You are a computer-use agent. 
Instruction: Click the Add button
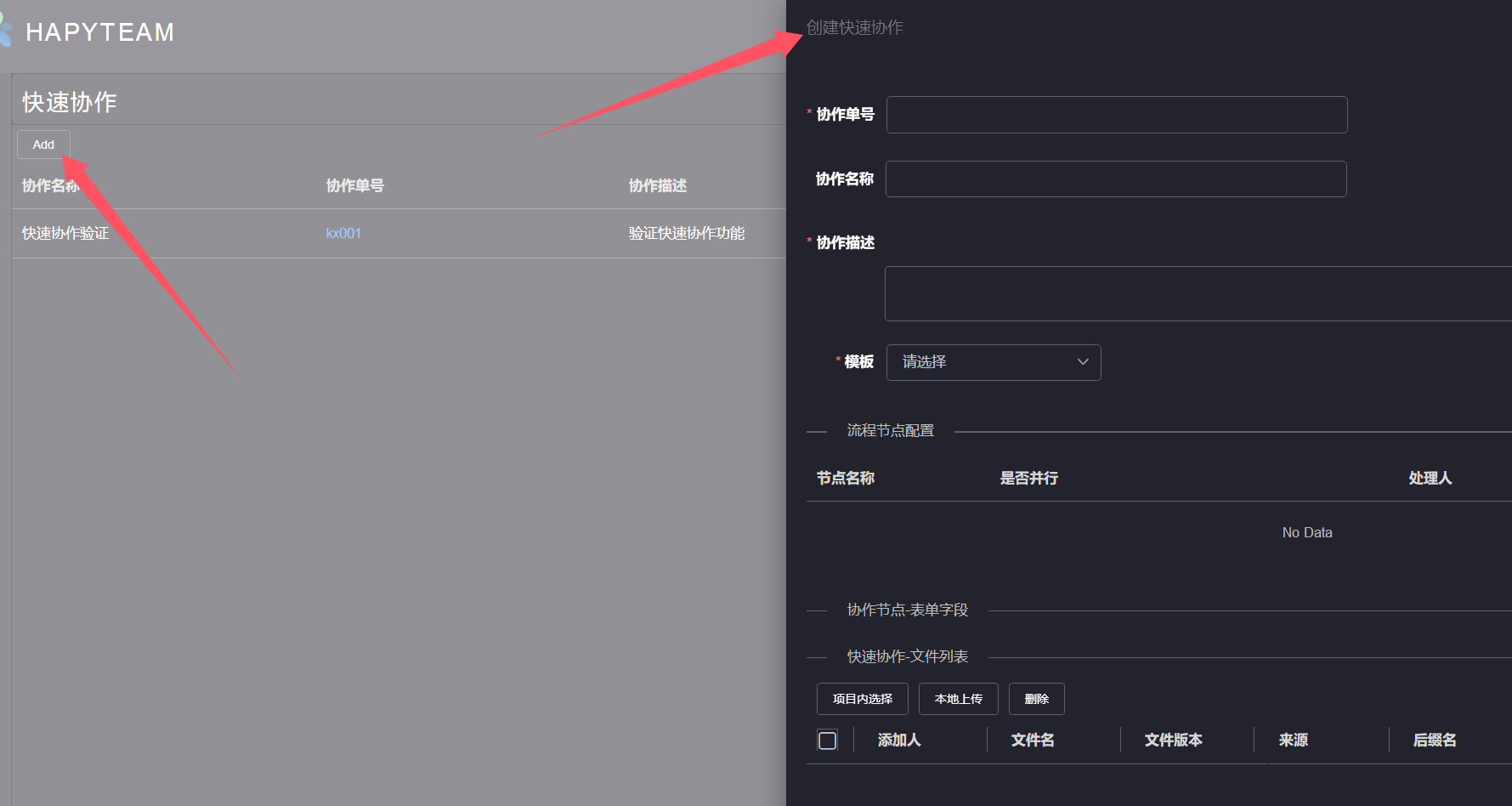(43, 145)
